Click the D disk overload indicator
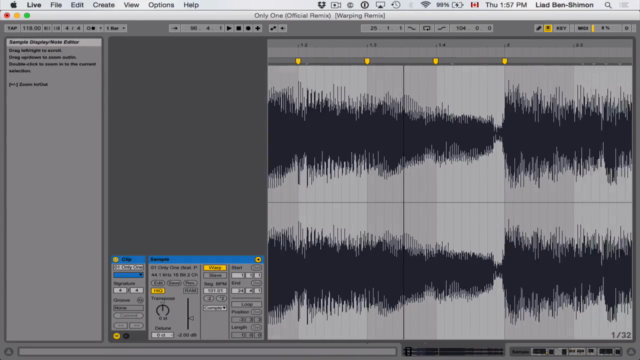Viewport: 640px width, 360px height. click(x=627, y=28)
